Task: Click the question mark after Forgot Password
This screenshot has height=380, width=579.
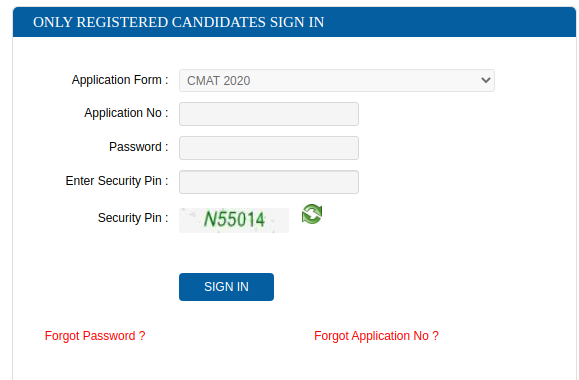Action: (x=142, y=336)
